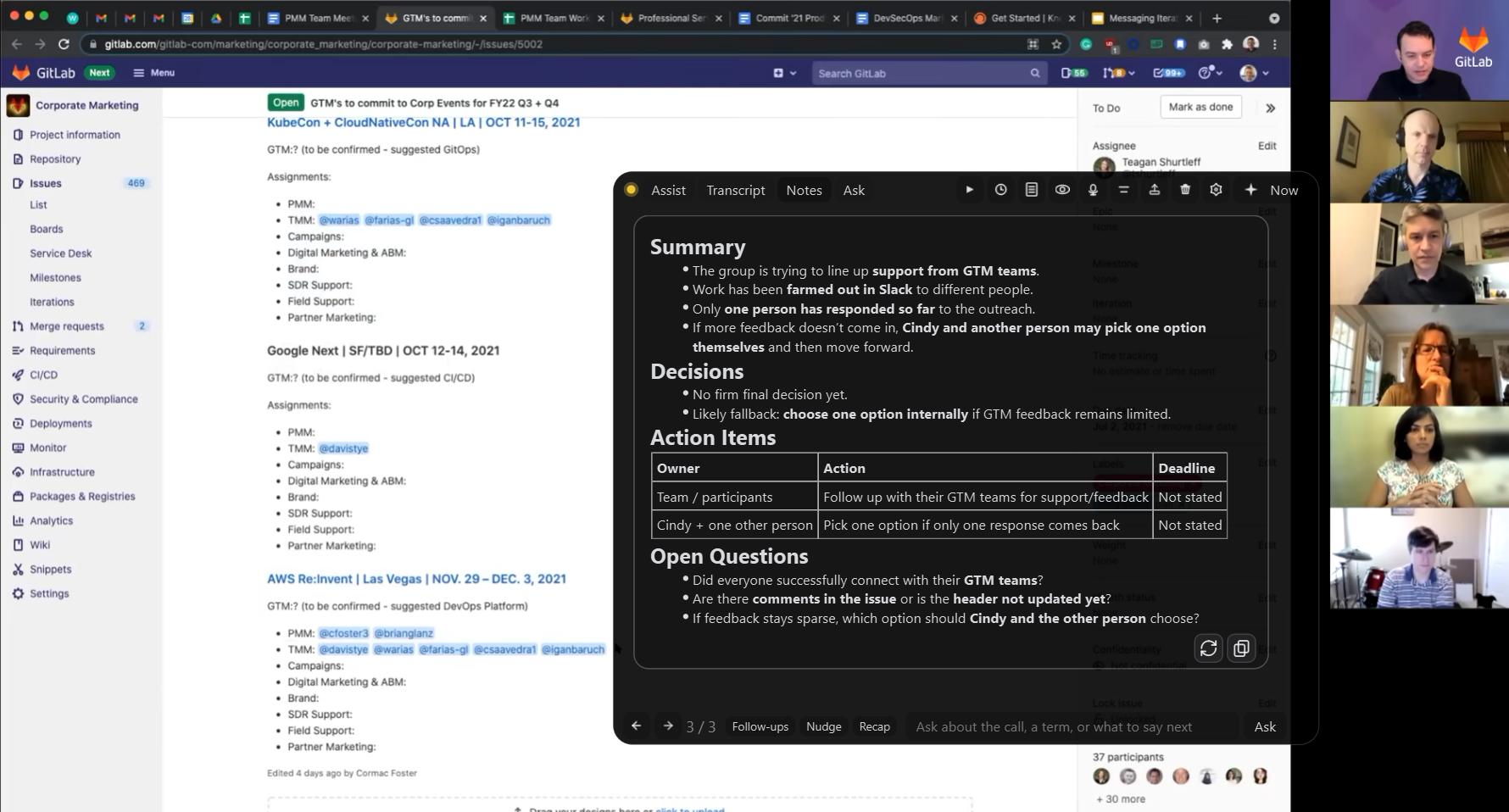
Task: Open the KubeCon + CloudNativeCon NA link
Action: [x=424, y=123]
